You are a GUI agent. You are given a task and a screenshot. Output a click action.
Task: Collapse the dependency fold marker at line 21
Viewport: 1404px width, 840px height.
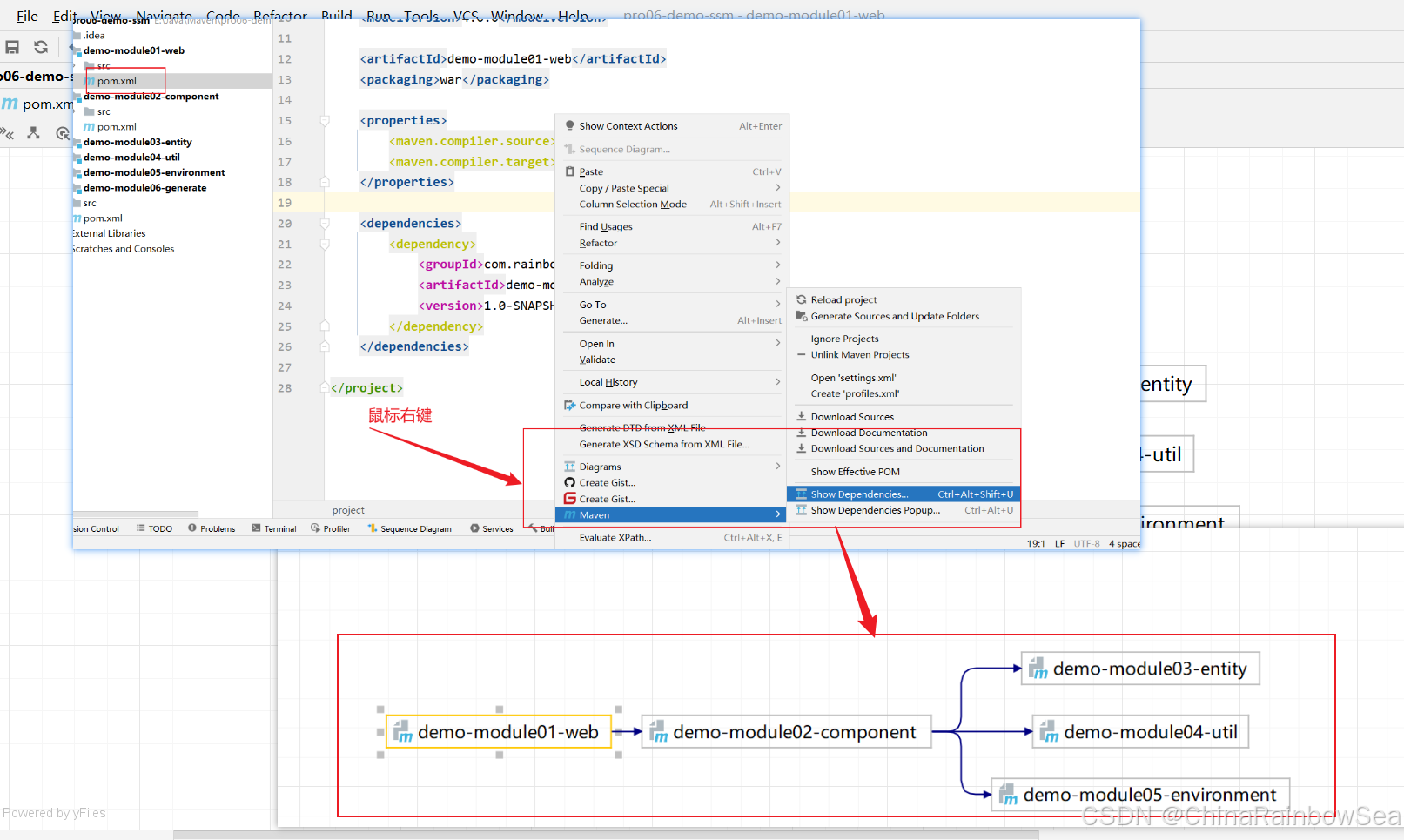point(325,245)
